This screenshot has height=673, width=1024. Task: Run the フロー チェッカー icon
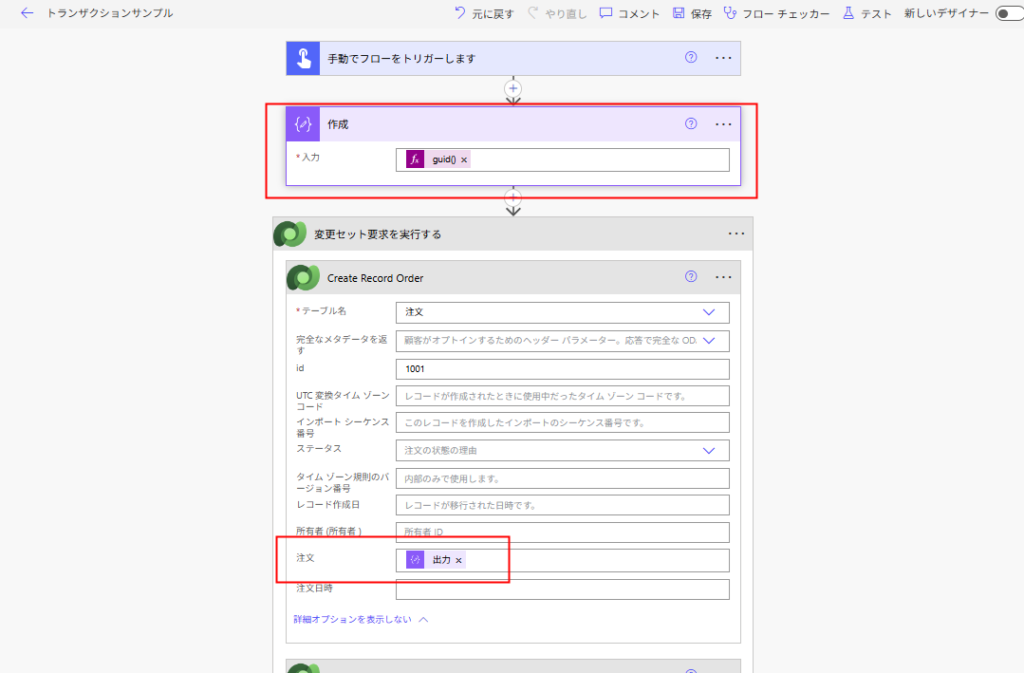[x=732, y=14]
